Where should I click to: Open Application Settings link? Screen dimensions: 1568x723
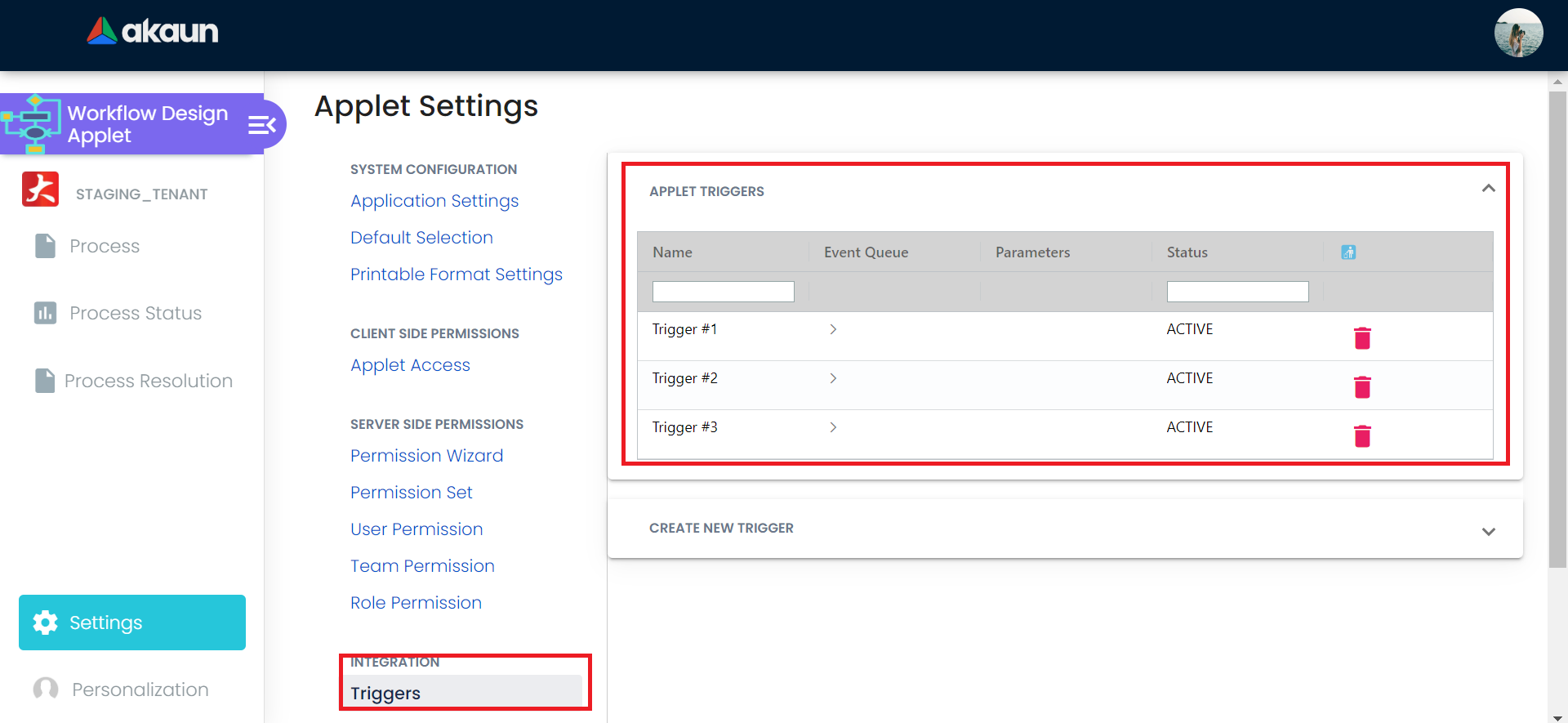(x=434, y=201)
